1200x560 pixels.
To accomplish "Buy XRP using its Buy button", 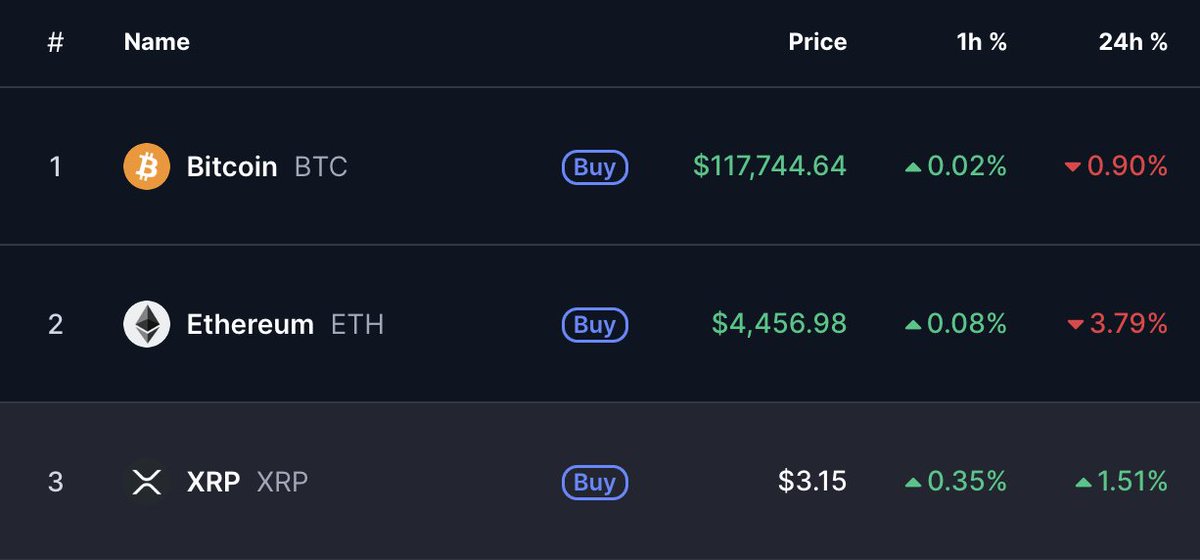I will (595, 483).
